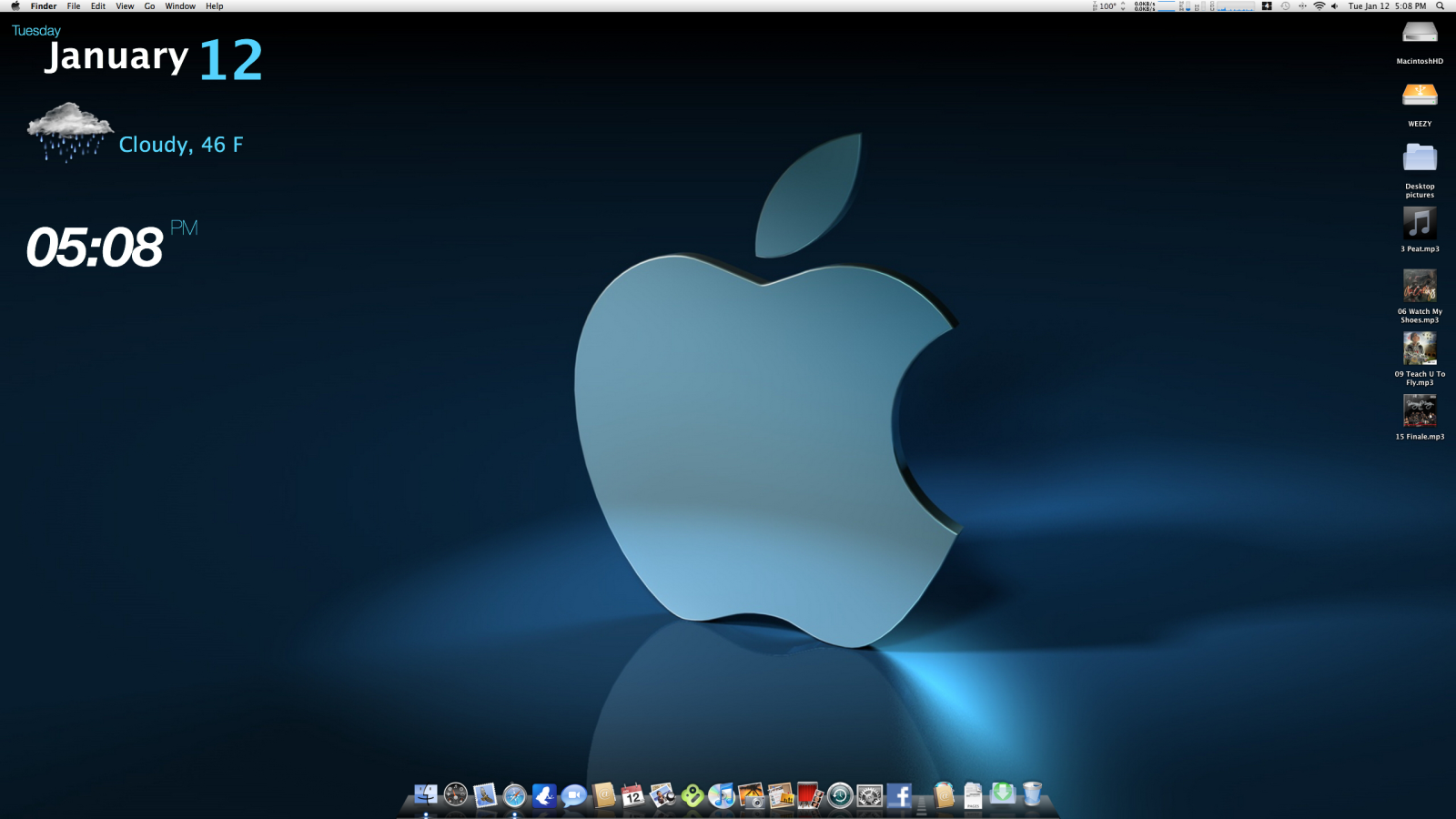Select WEEZY orange drive icon
Image resolution: width=1456 pixels, height=819 pixels.
(1420, 95)
